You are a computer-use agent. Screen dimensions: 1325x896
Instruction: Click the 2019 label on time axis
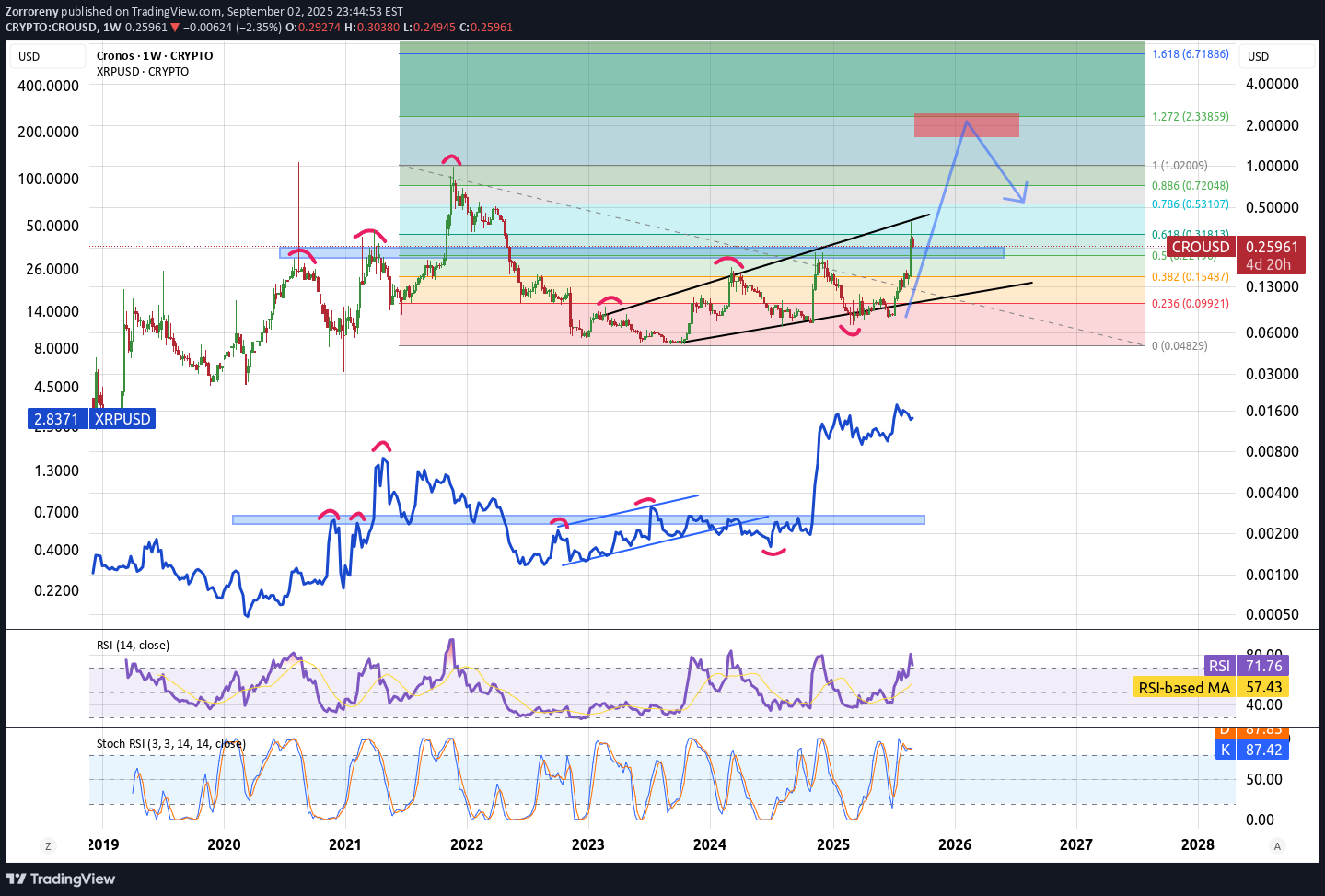click(103, 844)
